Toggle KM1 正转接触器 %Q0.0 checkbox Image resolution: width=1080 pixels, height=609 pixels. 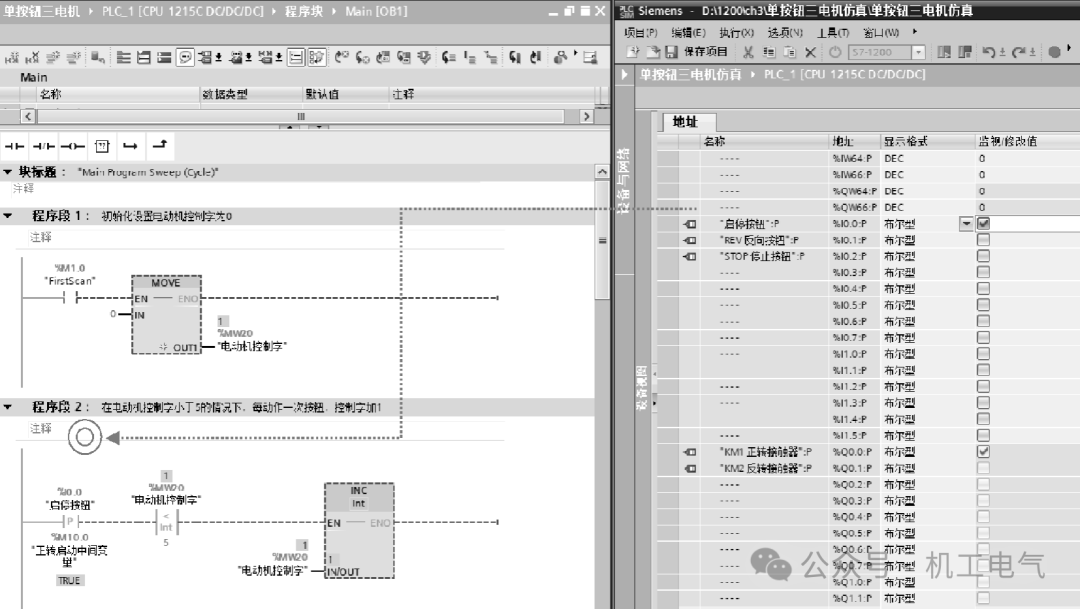tap(983, 452)
